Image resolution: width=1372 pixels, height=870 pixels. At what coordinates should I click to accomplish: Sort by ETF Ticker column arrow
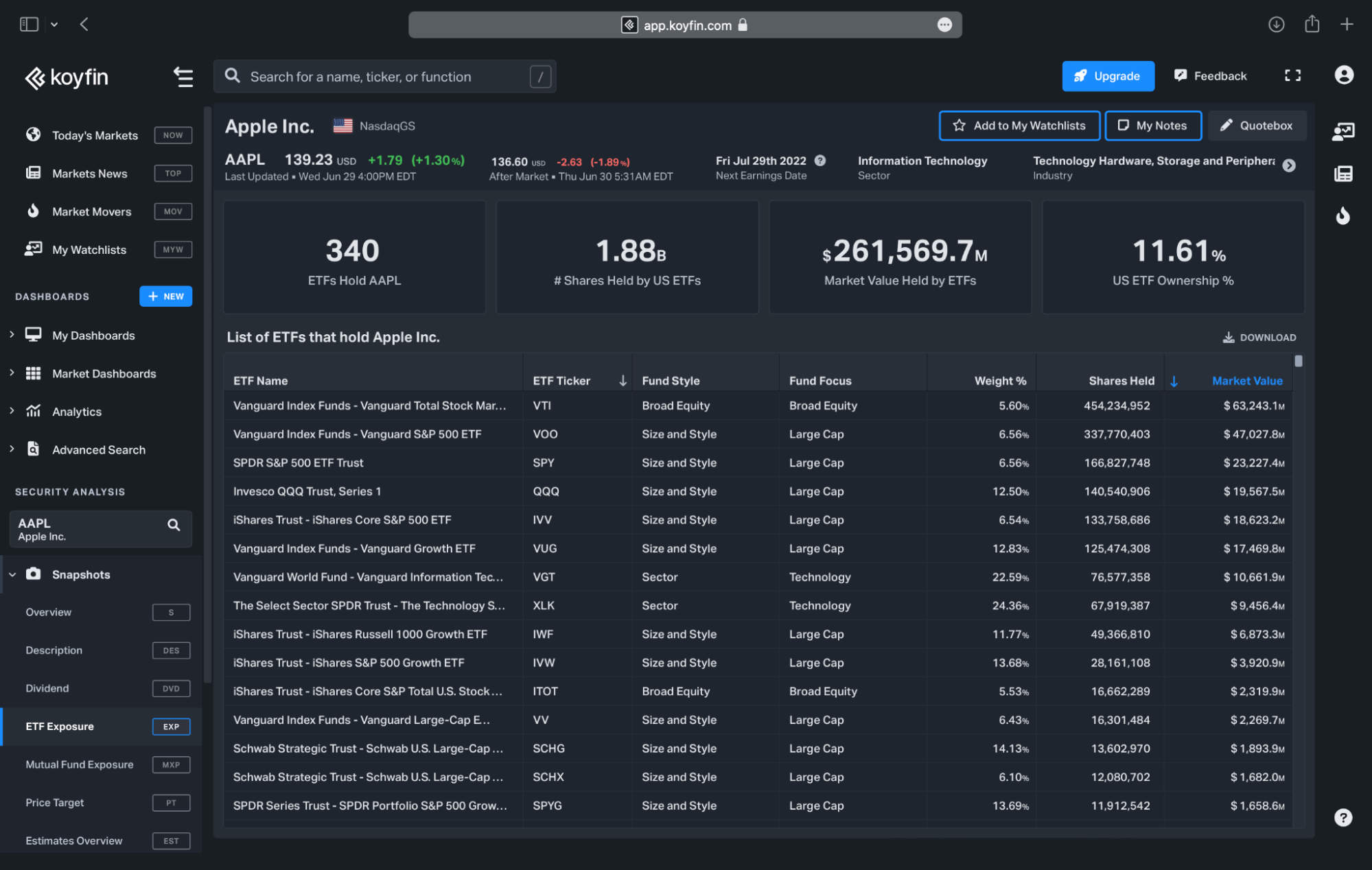623,381
